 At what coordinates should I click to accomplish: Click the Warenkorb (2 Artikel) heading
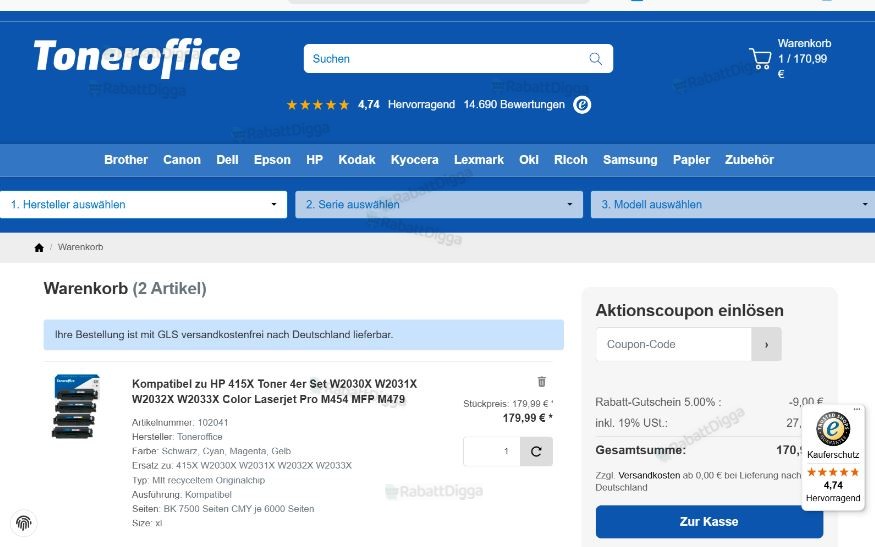pos(125,289)
